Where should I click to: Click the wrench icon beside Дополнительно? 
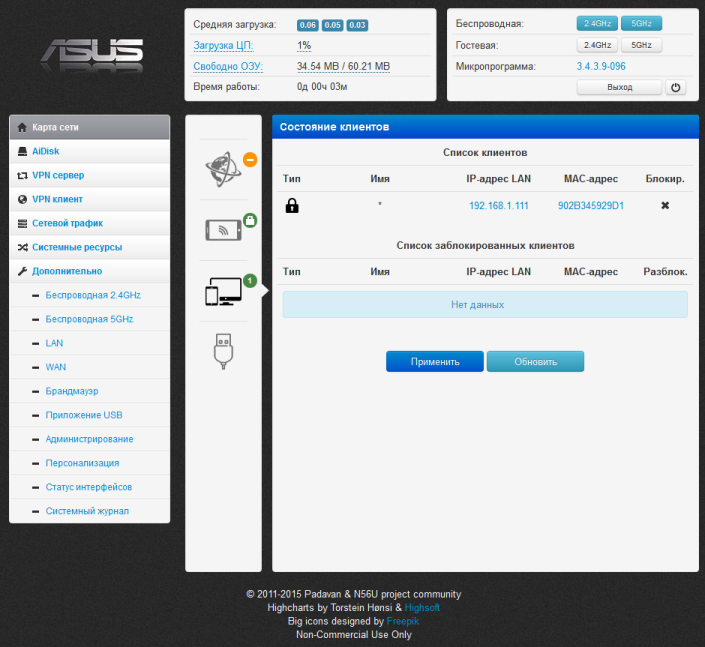pyautogui.click(x=22, y=271)
